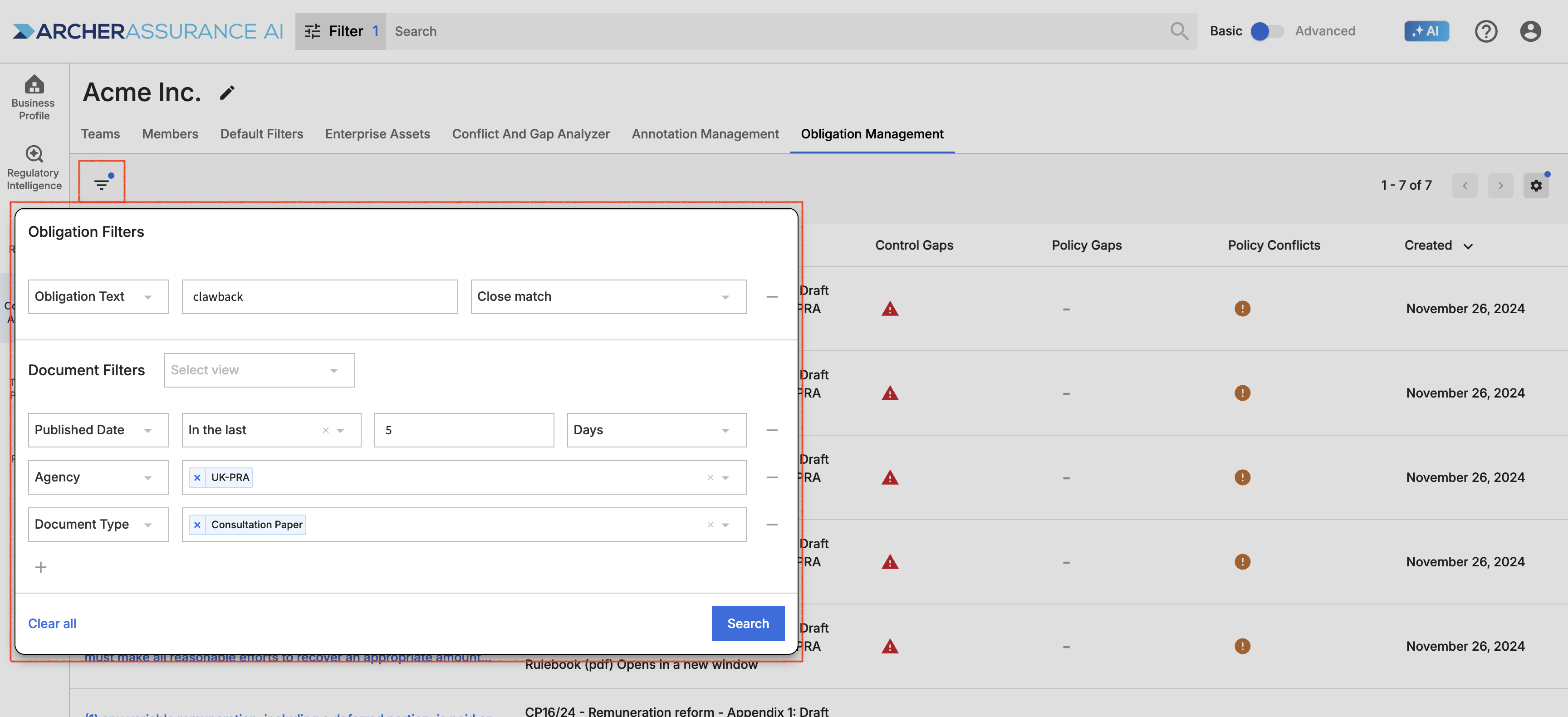This screenshot has width=1568, height=717.
Task: Open the 'In the last' dropdown arrow
Action: 340,430
